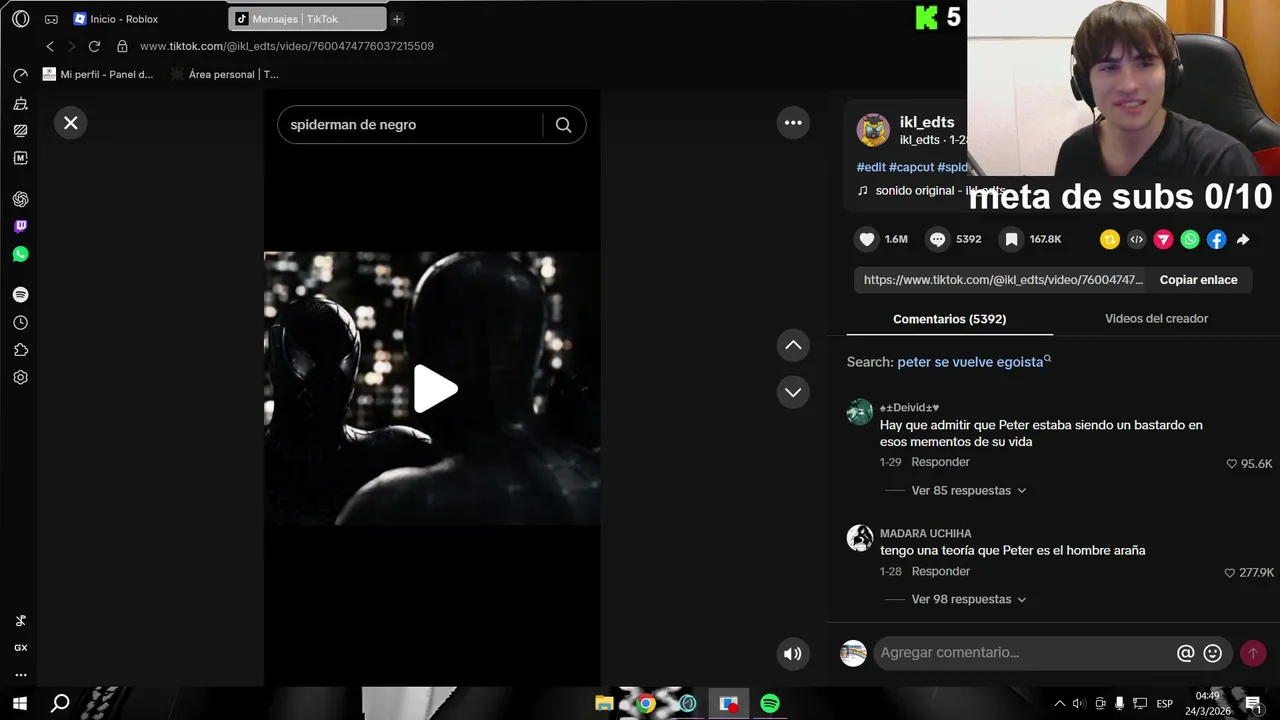Reload the TikTok page
The width and height of the screenshot is (1280, 720).
pos(94,46)
